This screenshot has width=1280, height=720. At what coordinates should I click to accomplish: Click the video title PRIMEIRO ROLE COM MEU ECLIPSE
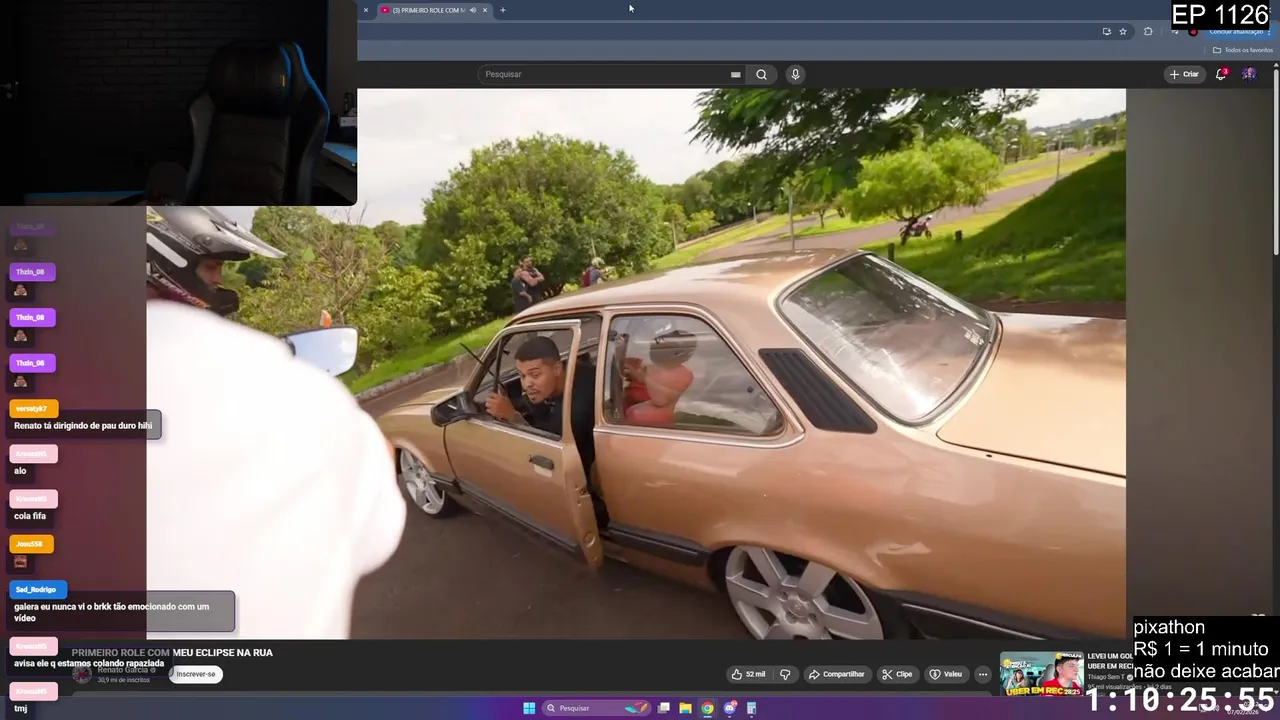tap(172, 652)
